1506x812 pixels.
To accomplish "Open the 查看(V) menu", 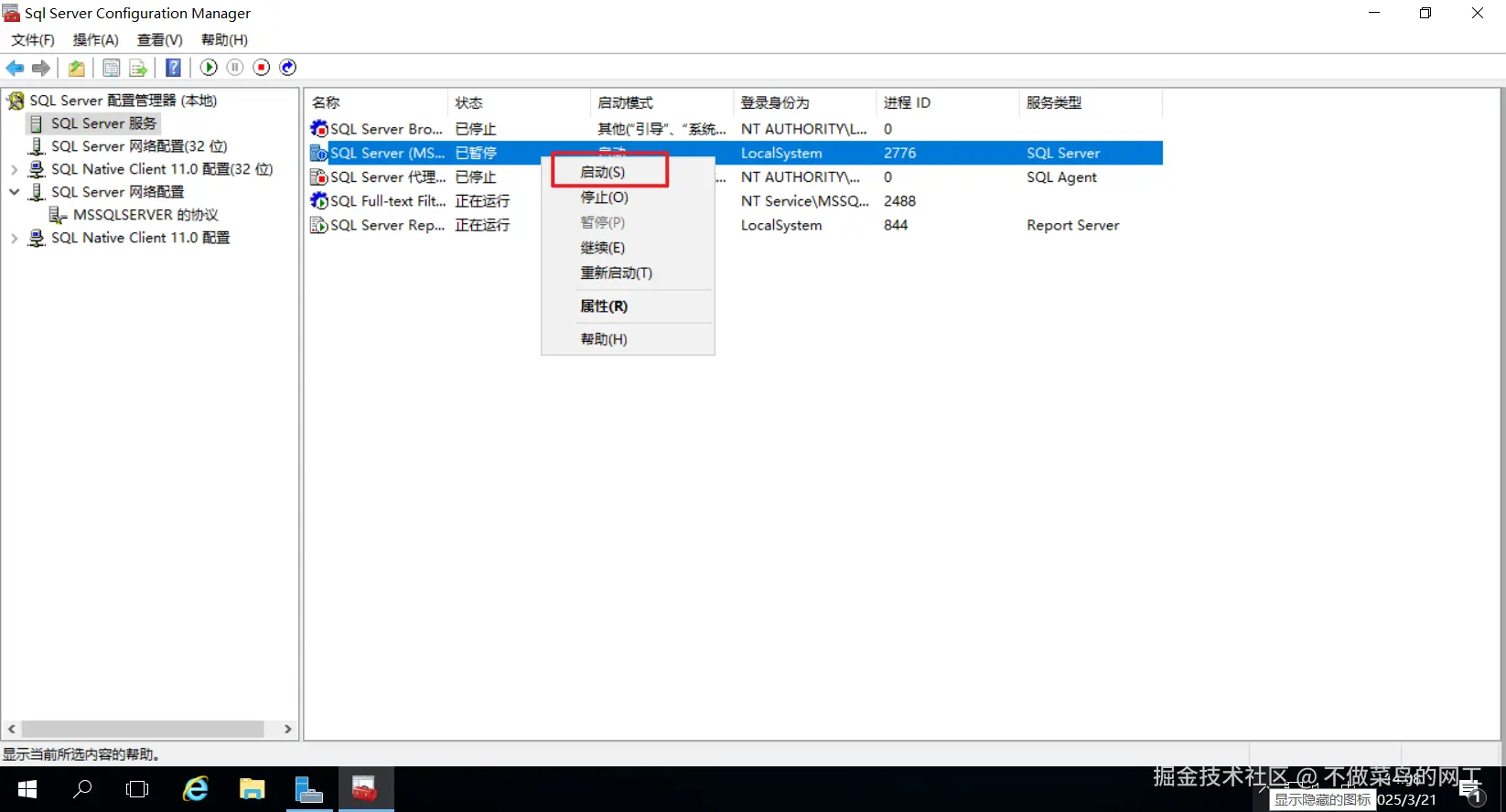I will tap(160, 40).
